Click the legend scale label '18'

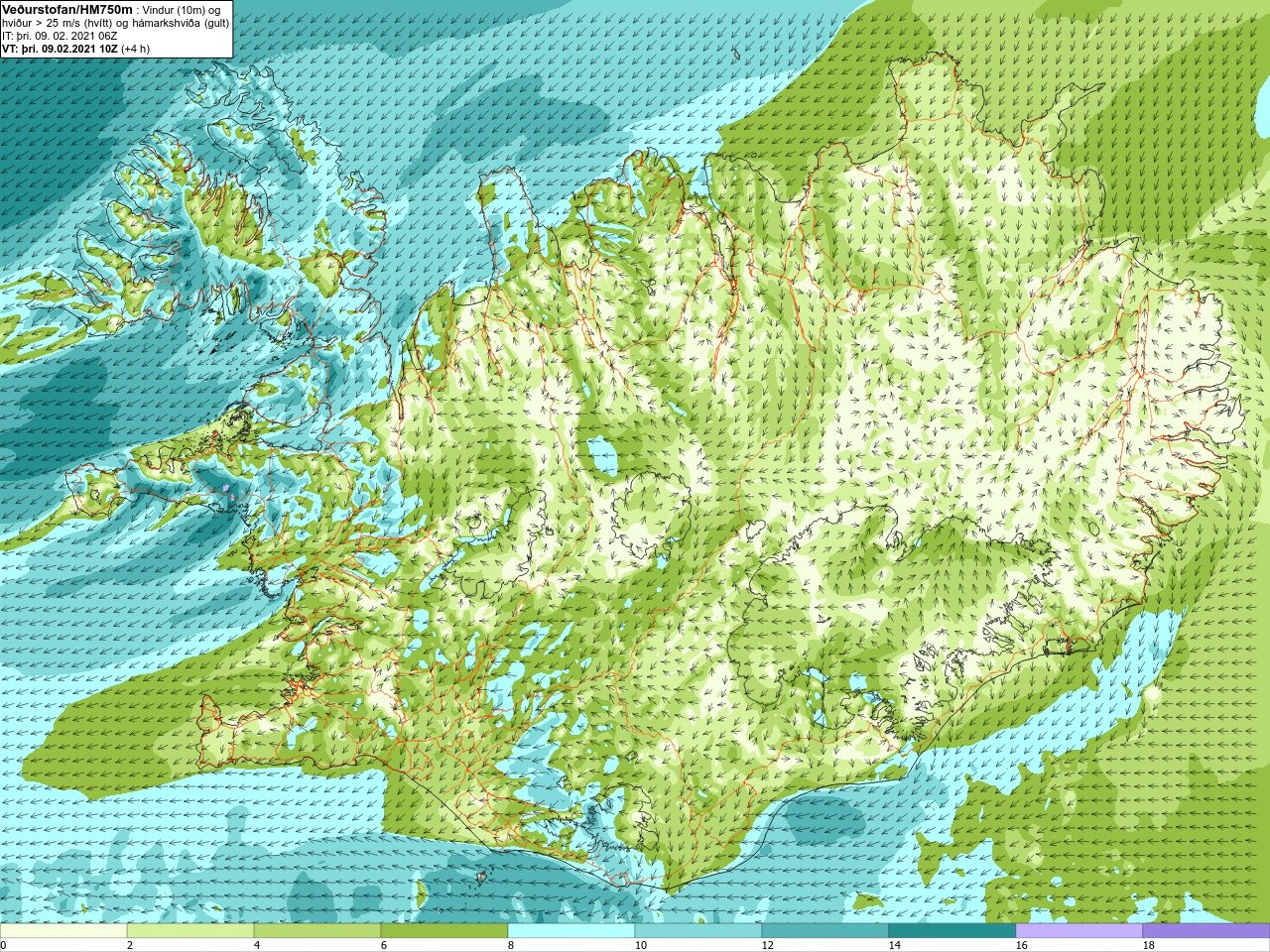pos(1148,945)
